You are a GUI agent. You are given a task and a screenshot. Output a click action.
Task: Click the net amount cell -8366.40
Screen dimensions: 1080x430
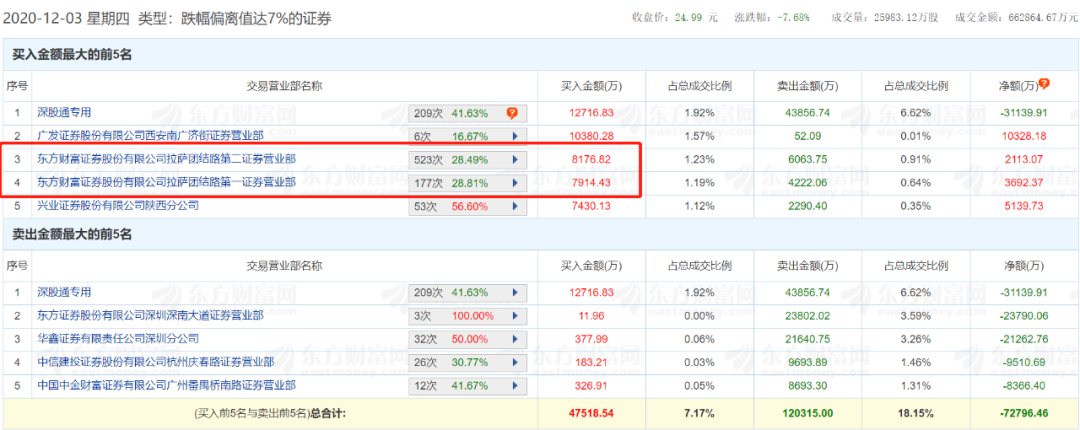pyautogui.click(x=1025, y=385)
